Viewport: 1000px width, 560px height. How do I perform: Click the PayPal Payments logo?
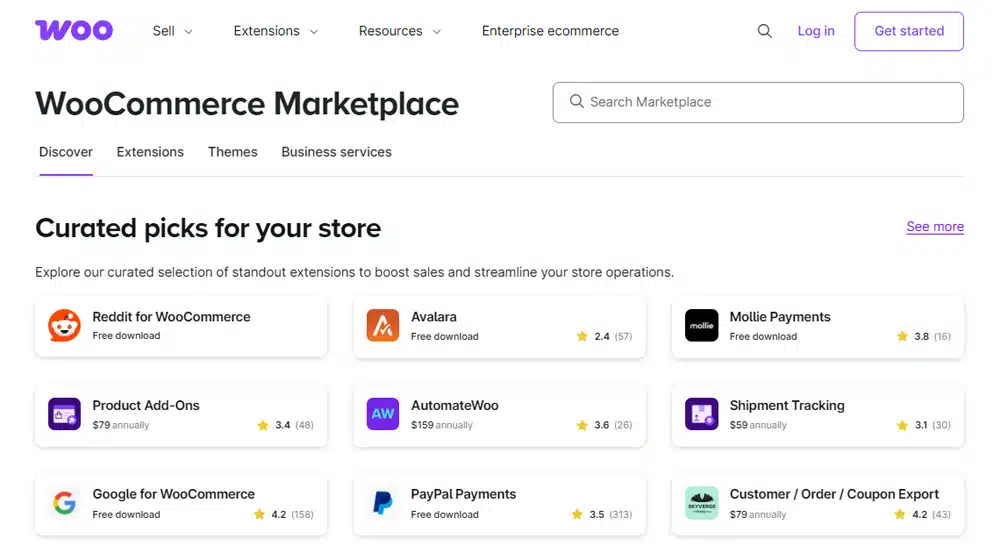click(x=383, y=503)
